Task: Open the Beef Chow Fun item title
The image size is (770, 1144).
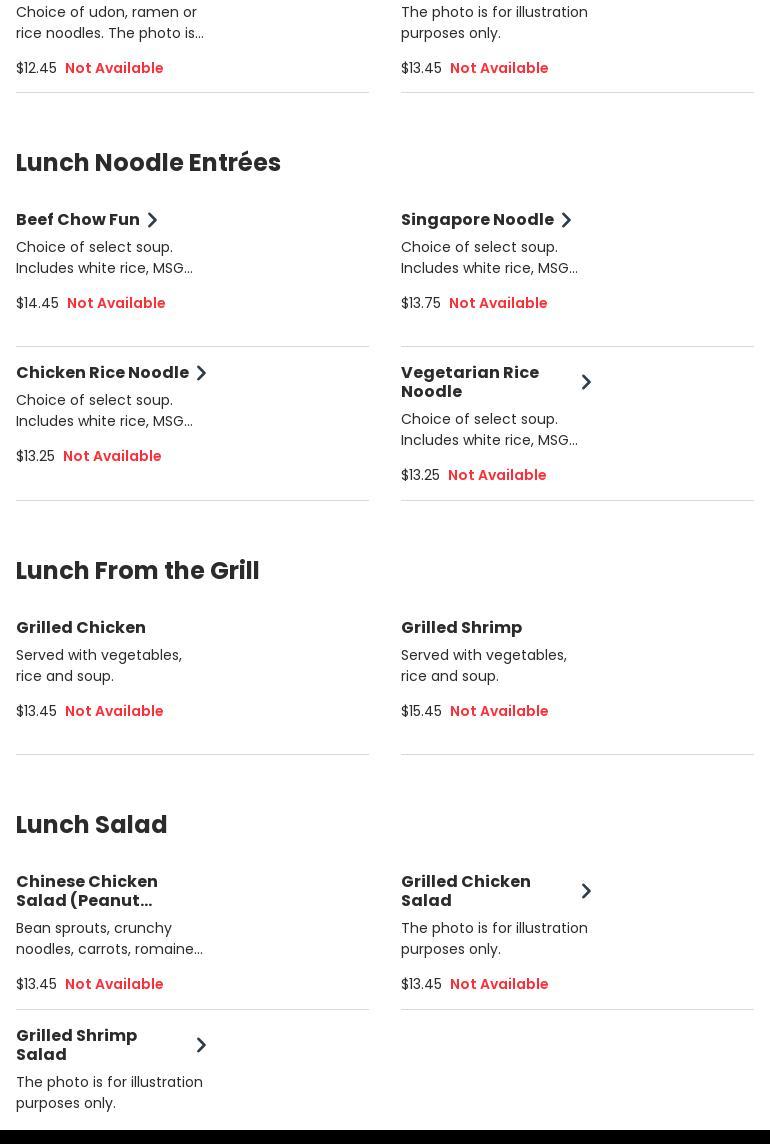Action: coord(78,220)
